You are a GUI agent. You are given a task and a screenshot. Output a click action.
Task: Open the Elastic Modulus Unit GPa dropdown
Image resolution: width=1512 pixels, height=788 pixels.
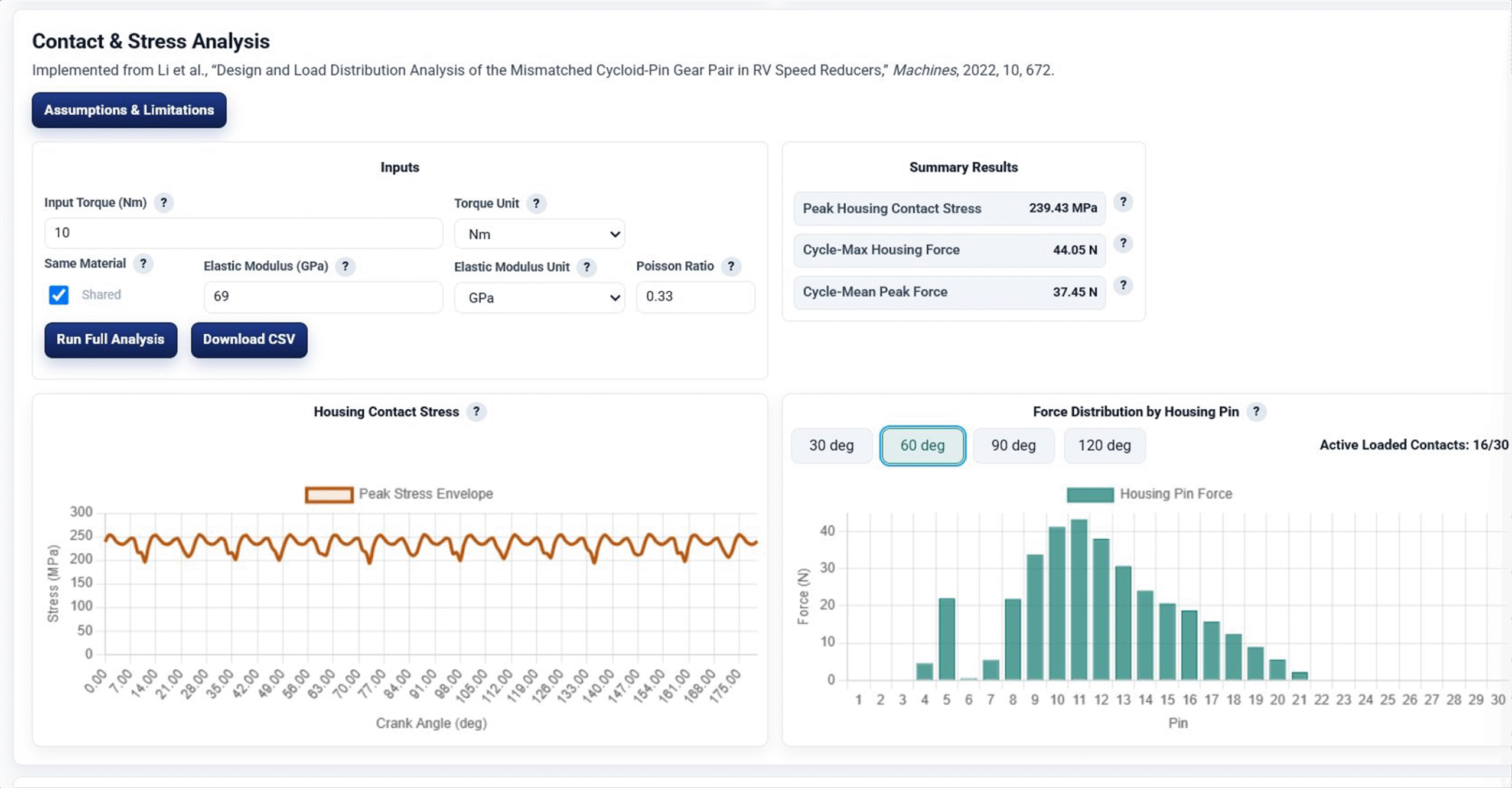click(539, 298)
